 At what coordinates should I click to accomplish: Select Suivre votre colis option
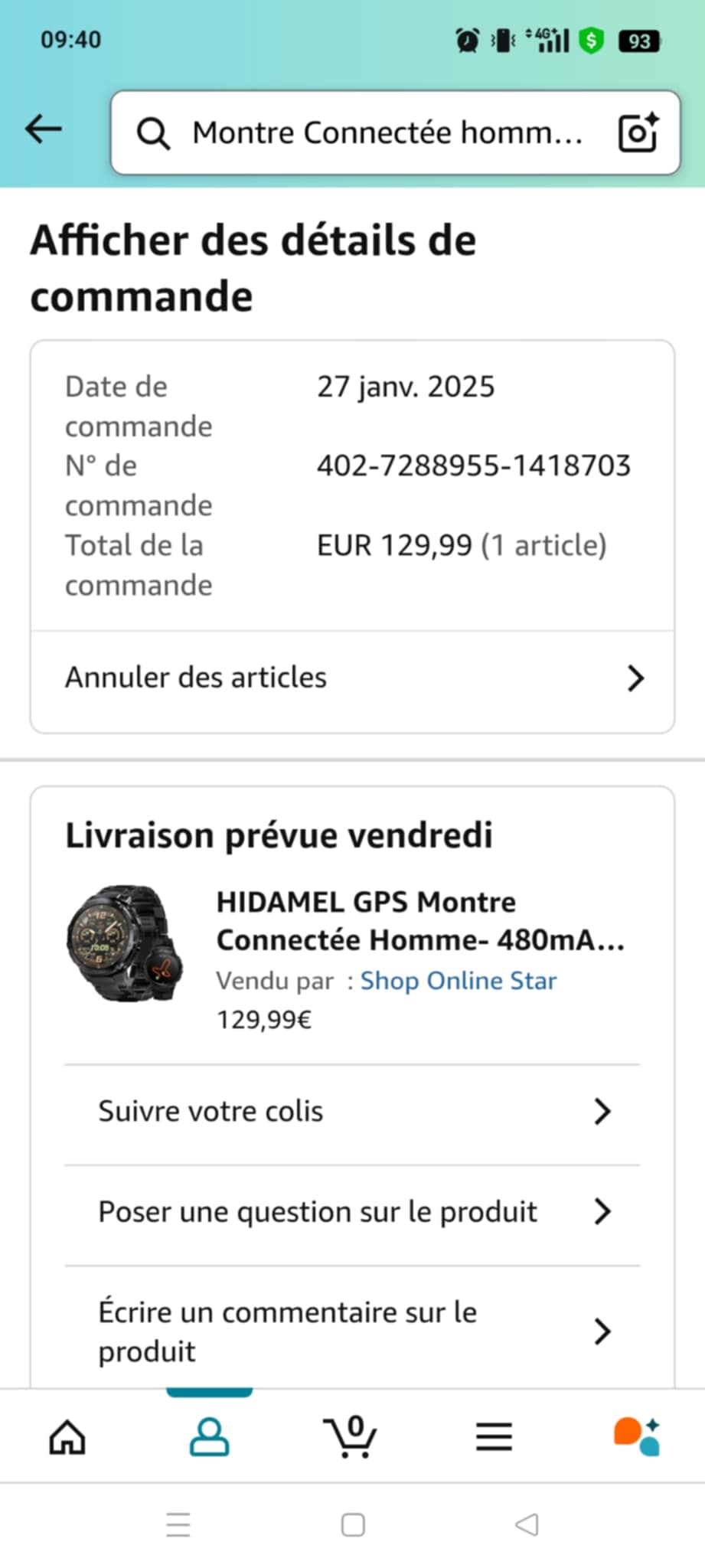(211, 1111)
